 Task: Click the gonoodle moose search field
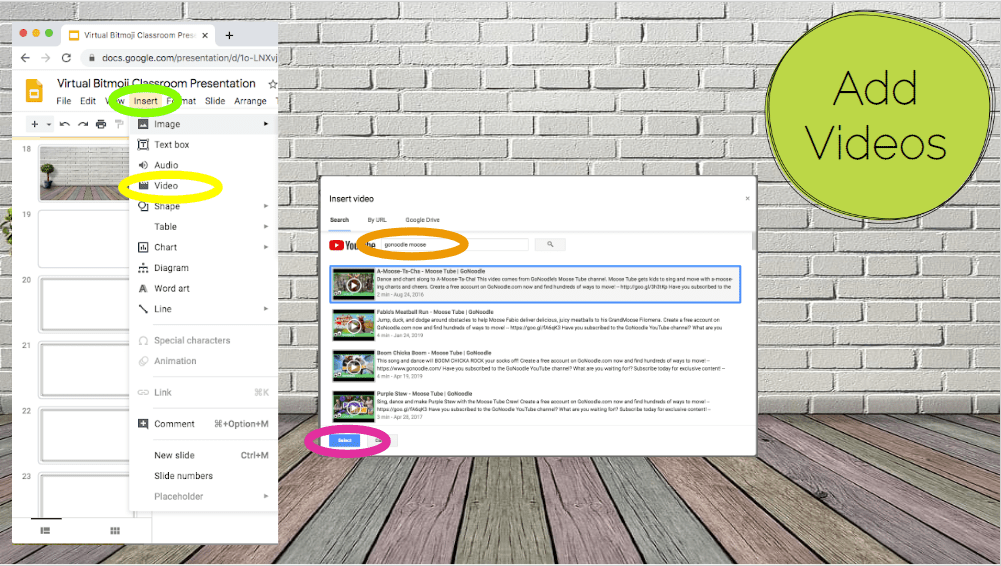(454, 244)
